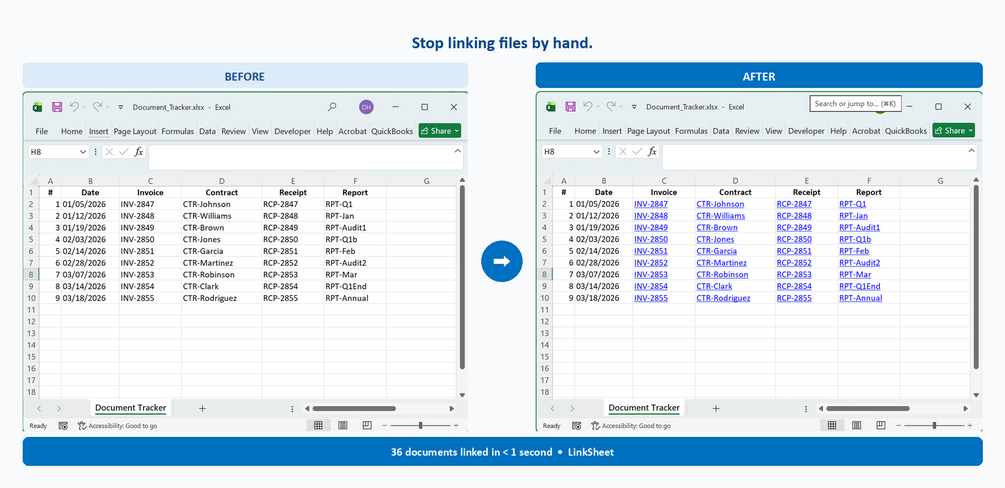Click next sheet arrow in BEFORE window
This screenshot has height=488, width=1005.
coord(58,408)
